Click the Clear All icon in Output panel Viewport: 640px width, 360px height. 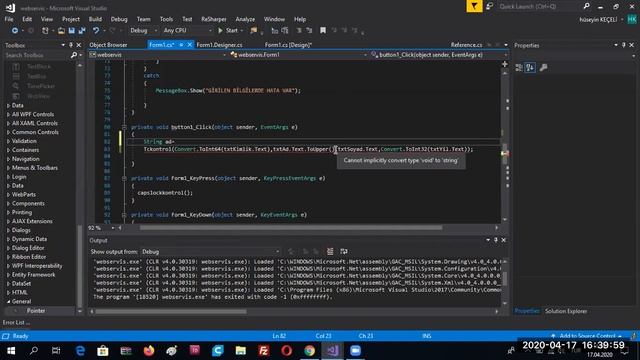coord(330,251)
